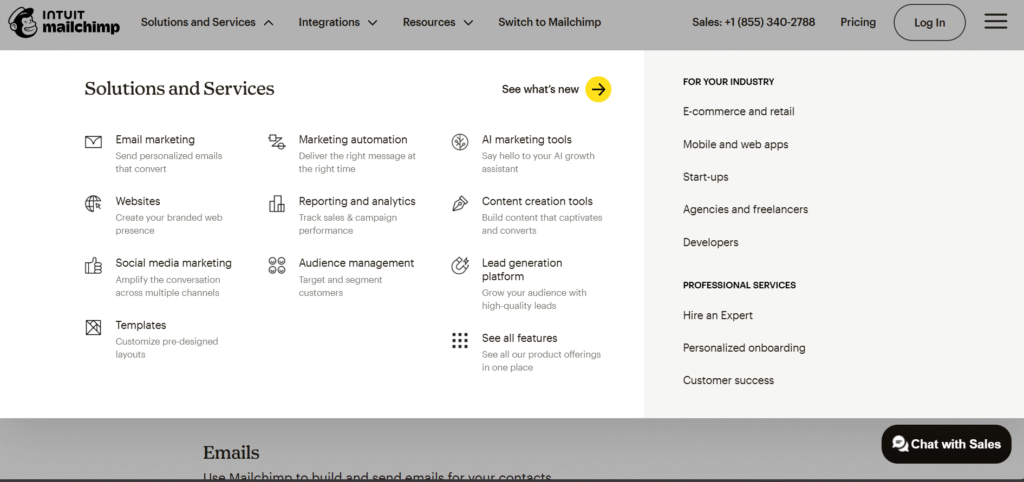Click the Reporting and analytics chart icon
The height and width of the screenshot is (482, 1024).
pyautogui.click(x=277, y=204)
